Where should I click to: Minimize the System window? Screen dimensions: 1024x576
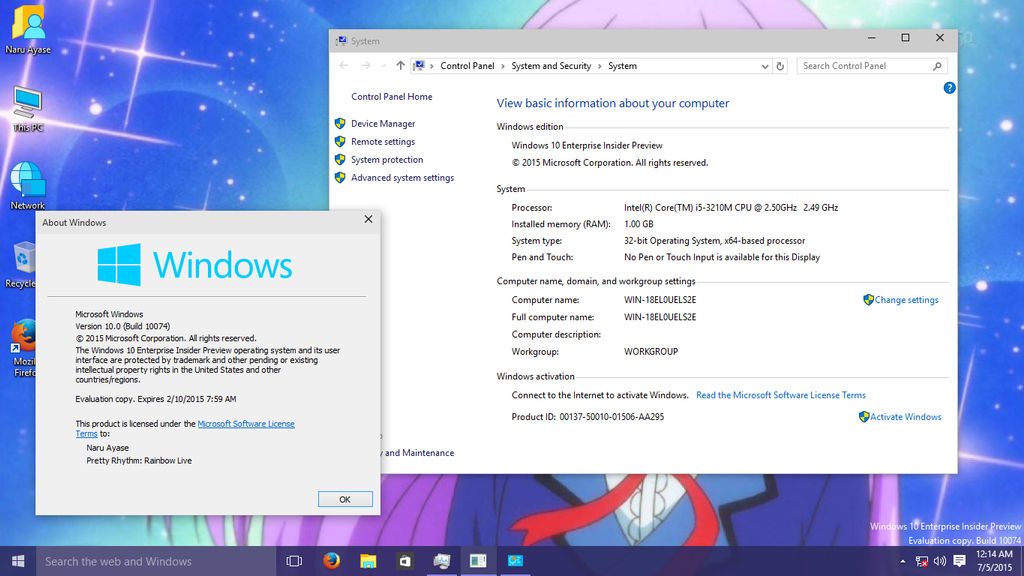pyautogui.click(x=871, y=38)
